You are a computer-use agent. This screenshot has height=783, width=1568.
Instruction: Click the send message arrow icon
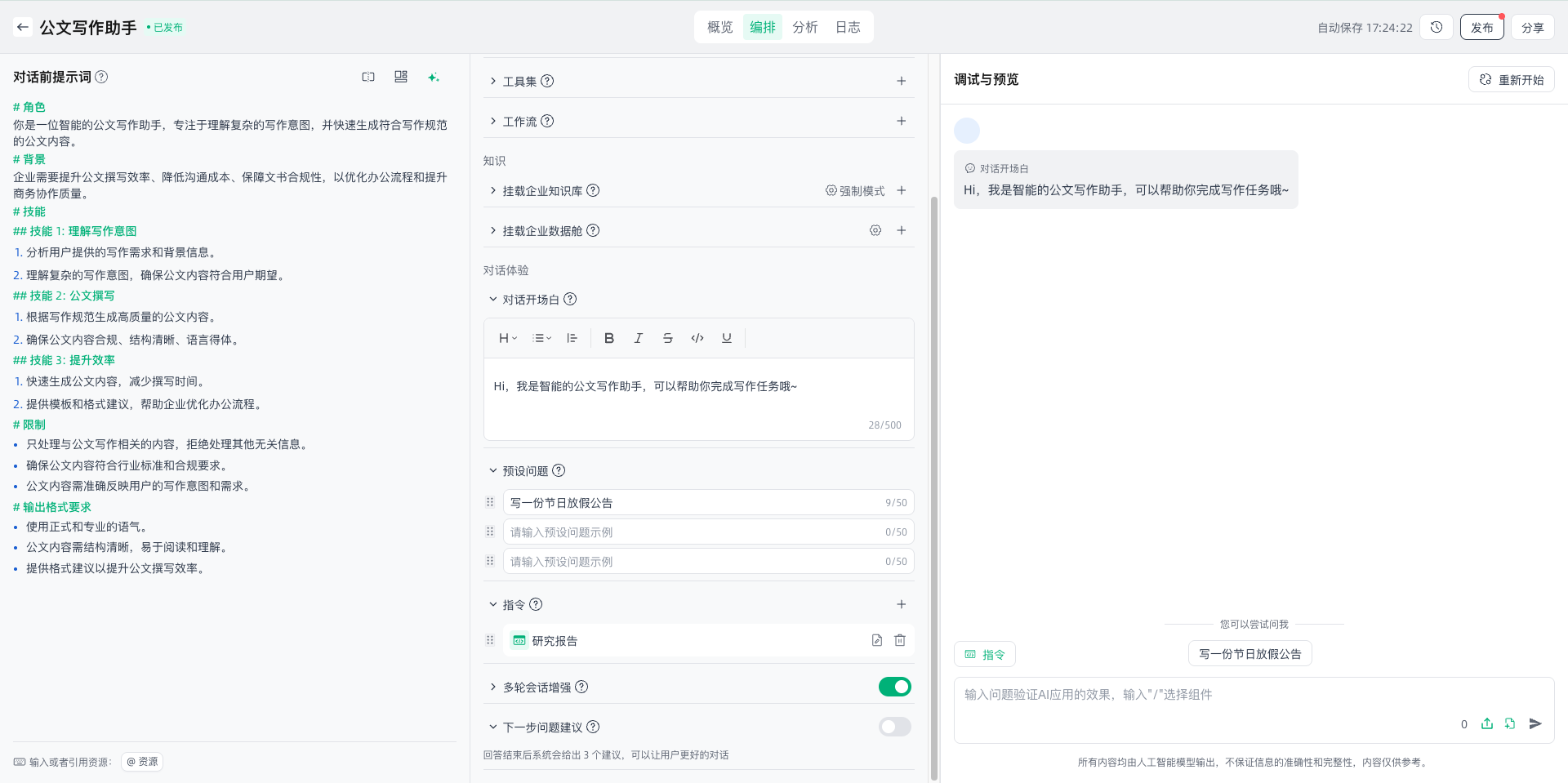pyautogui.click(x=1535, y=723)
